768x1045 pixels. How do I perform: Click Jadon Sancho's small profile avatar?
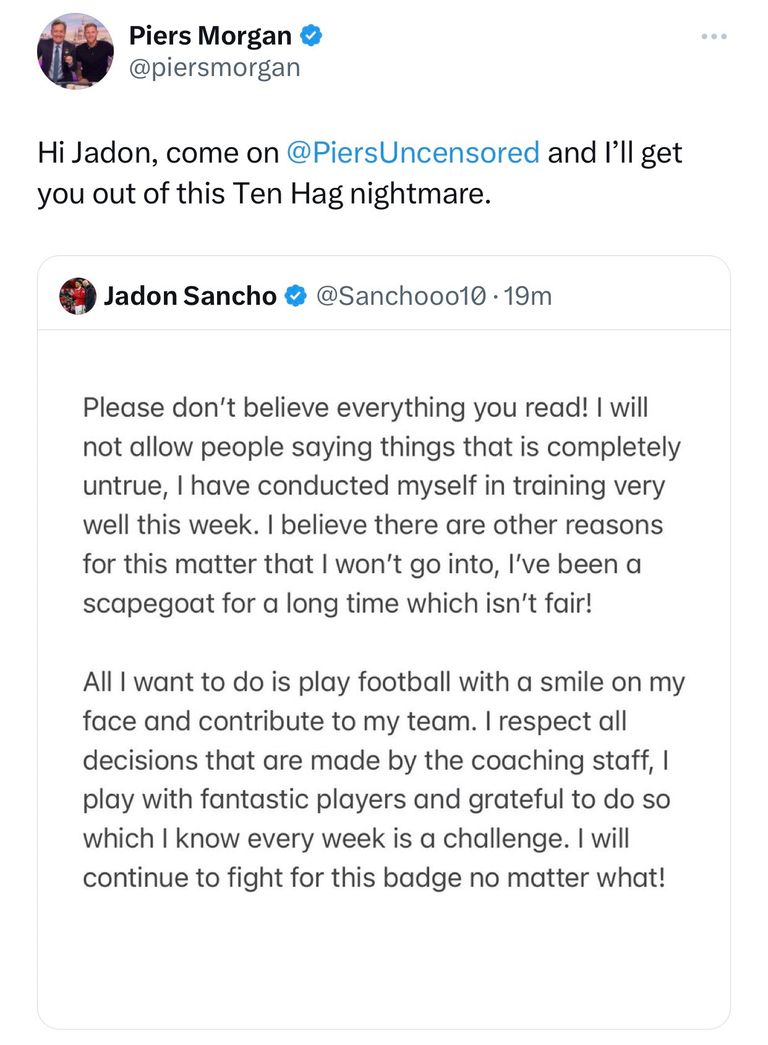click(x=78, y=296)
